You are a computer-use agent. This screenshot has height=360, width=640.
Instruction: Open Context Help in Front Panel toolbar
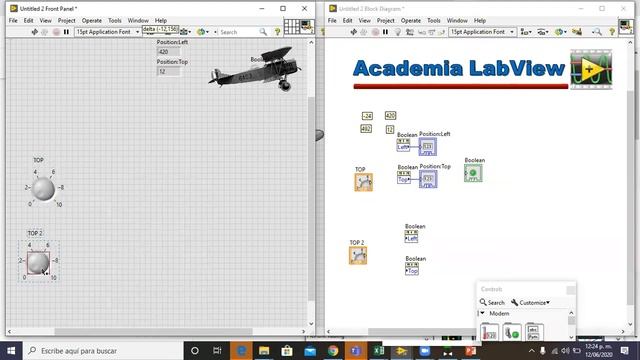278,32
